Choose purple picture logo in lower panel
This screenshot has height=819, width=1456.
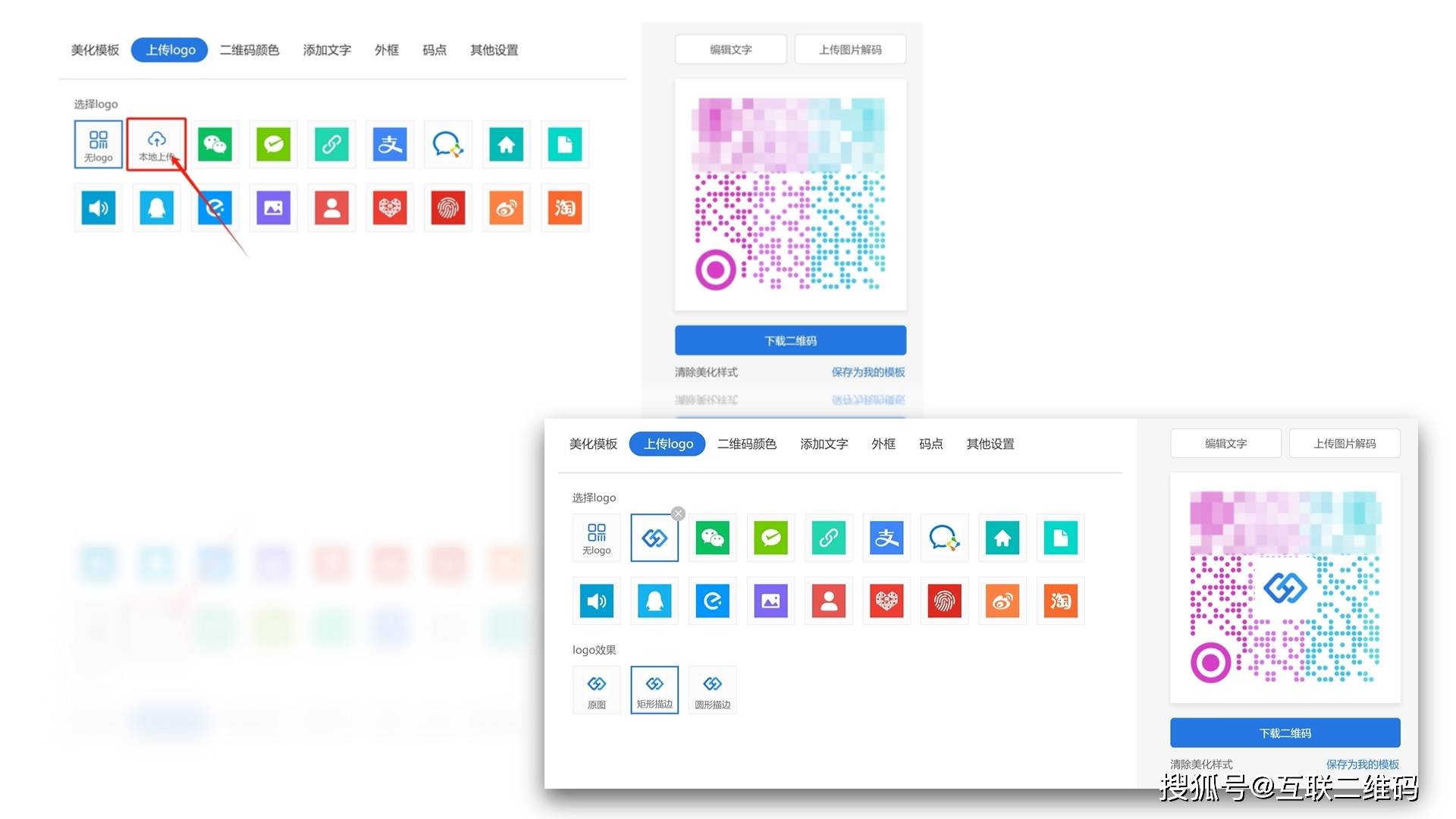tap(770, 601)
